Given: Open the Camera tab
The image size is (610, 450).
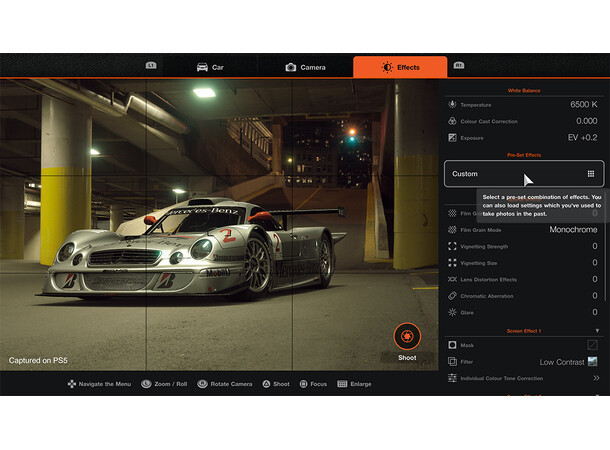Looking at the screenshot, I should (305, 67).
